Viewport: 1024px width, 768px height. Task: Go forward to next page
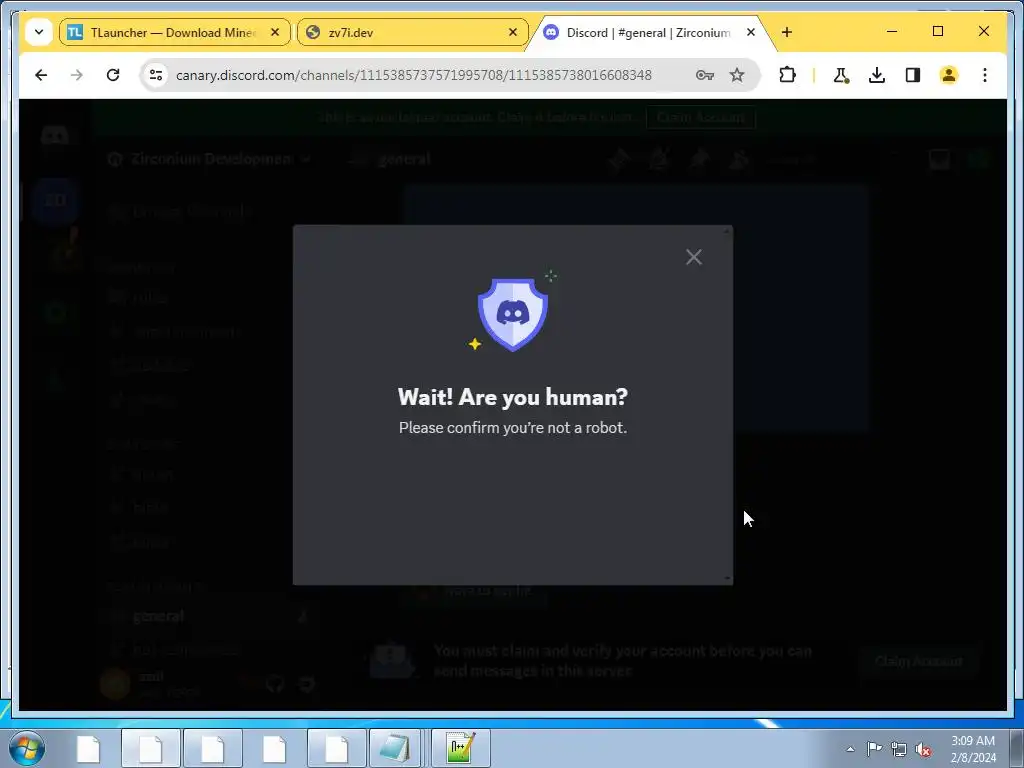(77, 75)
